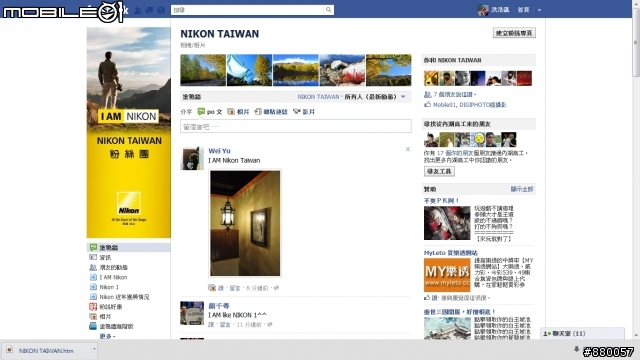Open wall filter dropdown arrow
Viewport: 640px width, 360px height.
[x=403, y=97]
